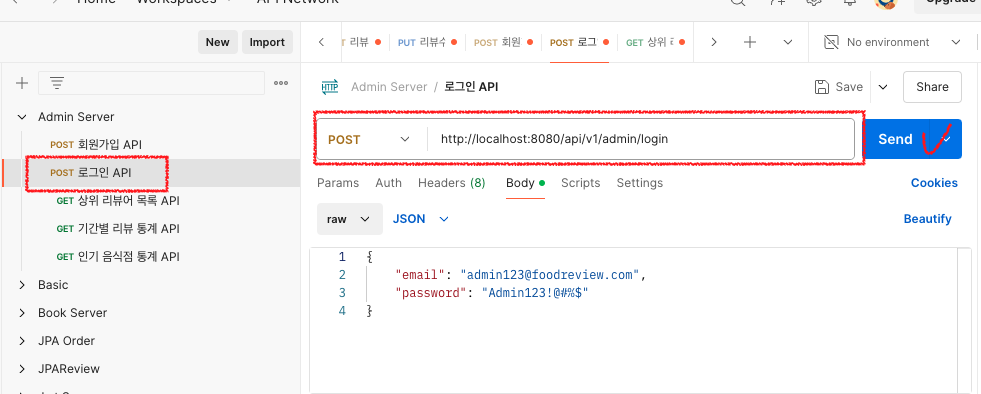Send the POST login request
The width and height of the screenshot is (981, 394).
[895, 139]
